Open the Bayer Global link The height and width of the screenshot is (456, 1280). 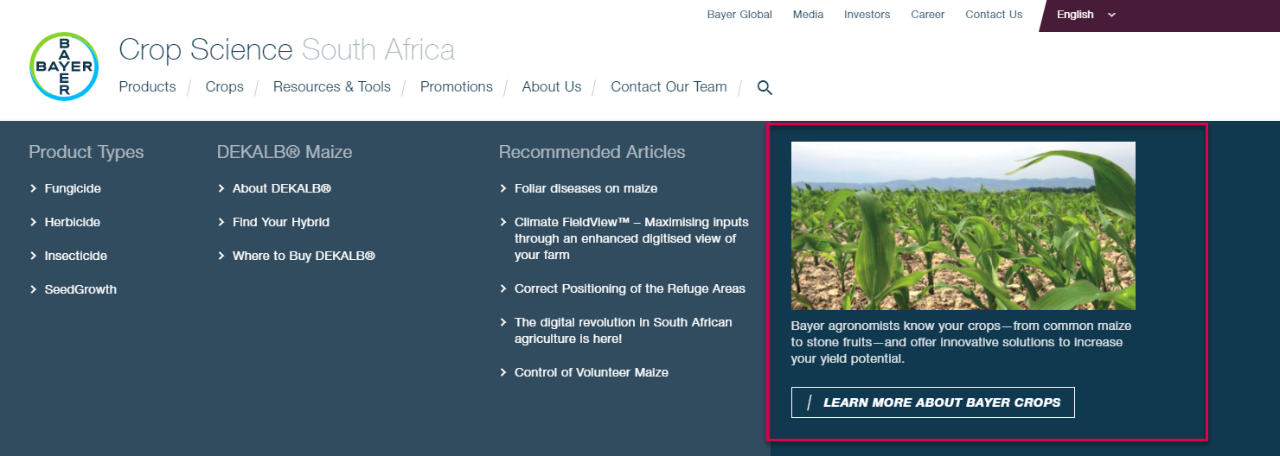point(739,15)
